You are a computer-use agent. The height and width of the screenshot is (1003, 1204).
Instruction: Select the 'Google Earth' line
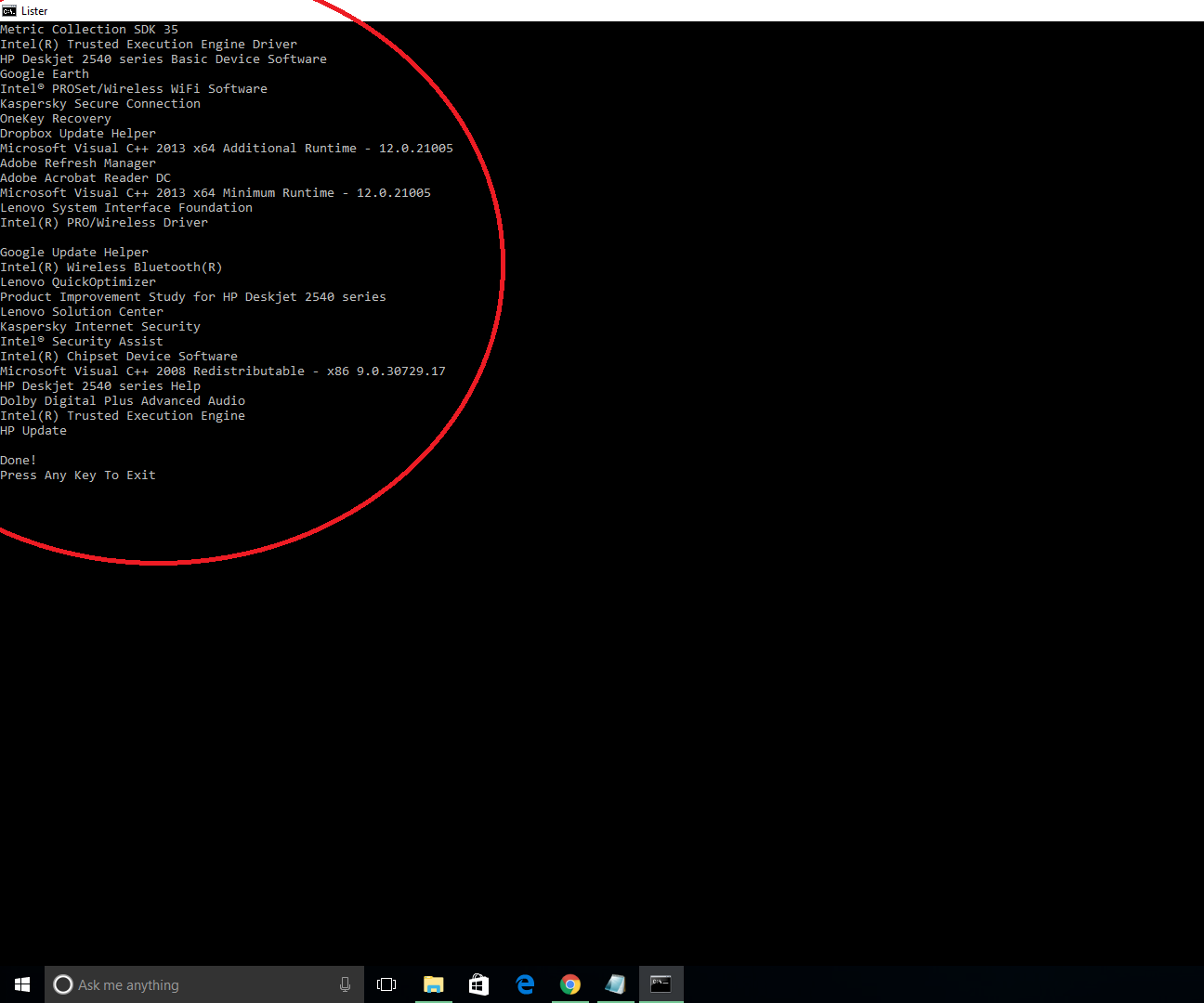pos(45,74)
